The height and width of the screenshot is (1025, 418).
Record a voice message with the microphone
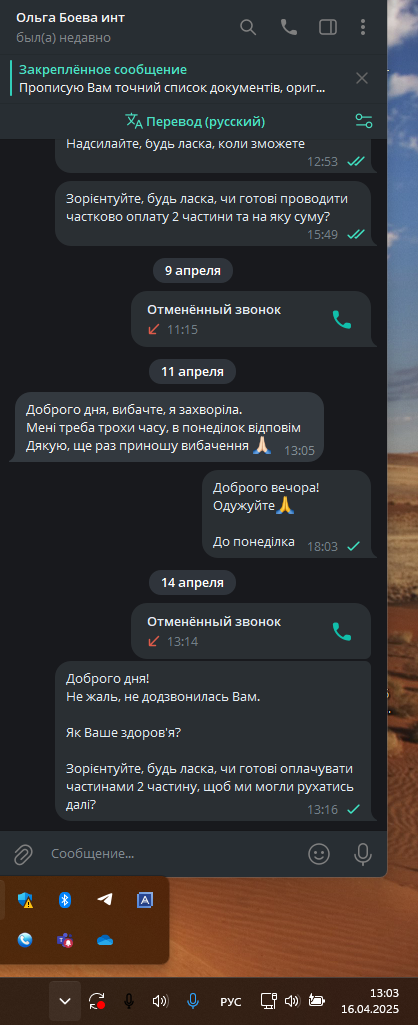[362, 853]
